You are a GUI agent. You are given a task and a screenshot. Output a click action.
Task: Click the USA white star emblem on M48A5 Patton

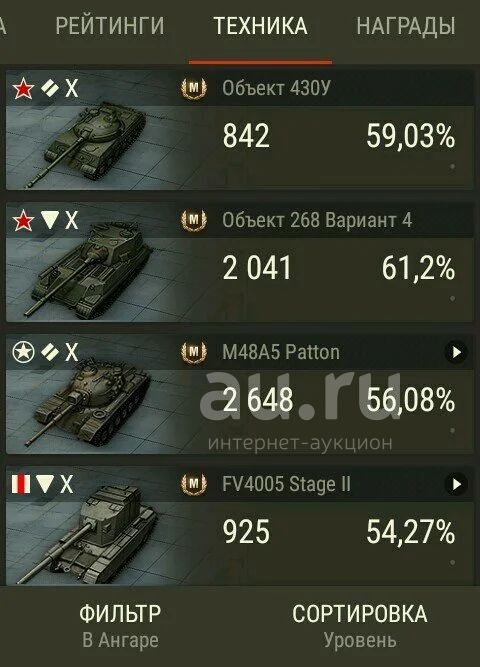coord(23,352)
